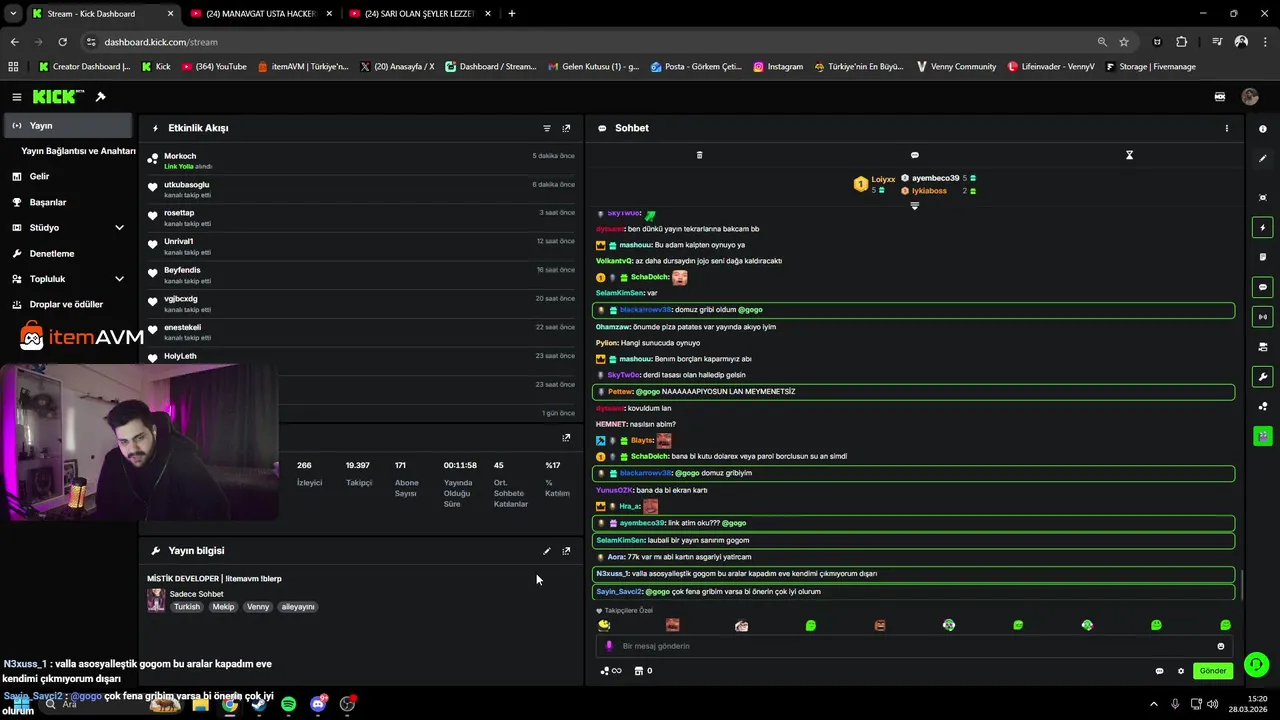Click the info icon in right sidebar
Image resolution: width=1280 pixels, height=720 pixels.
coord(1263,129)
